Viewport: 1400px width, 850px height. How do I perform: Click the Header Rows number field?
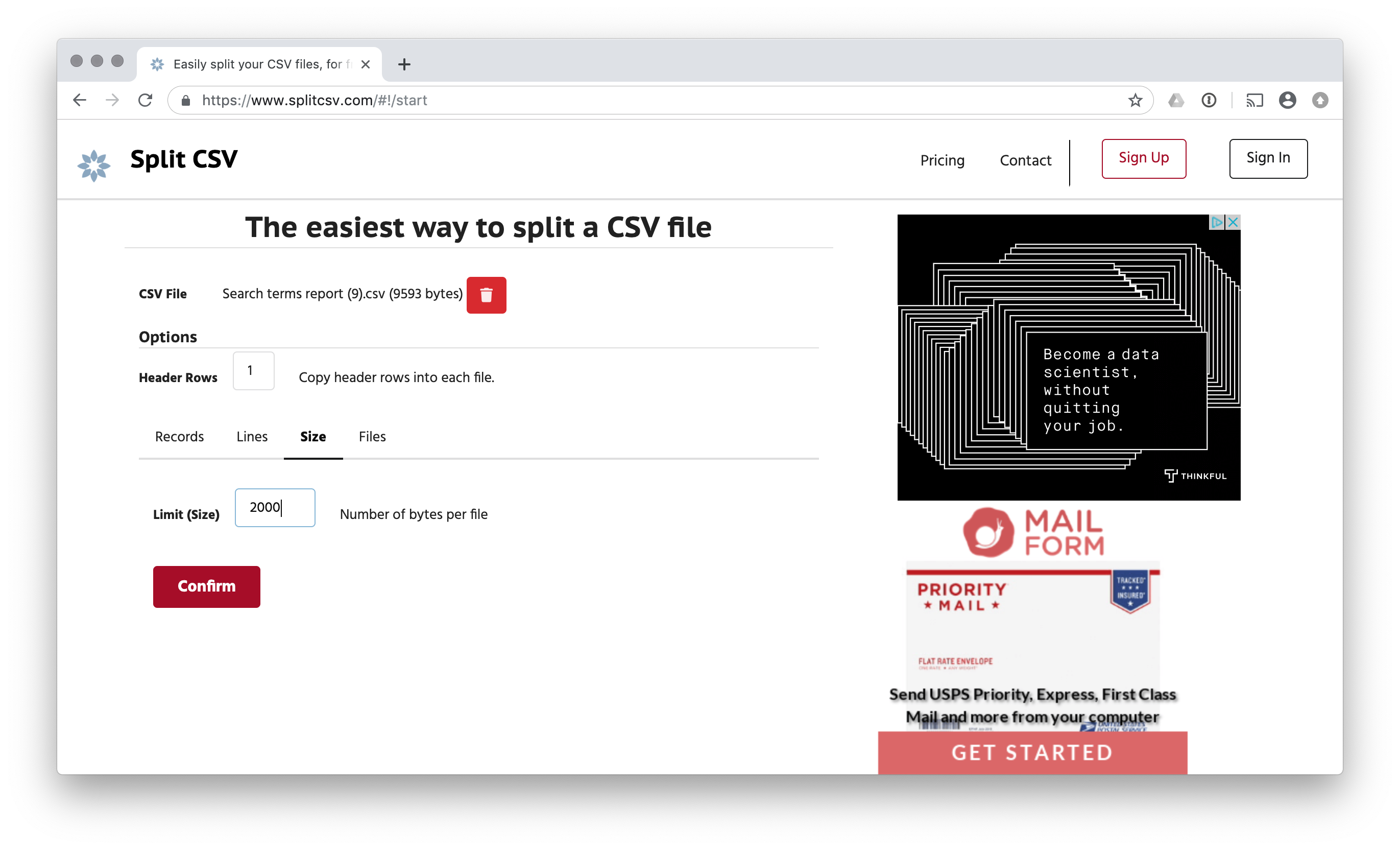tap(253, 371)
